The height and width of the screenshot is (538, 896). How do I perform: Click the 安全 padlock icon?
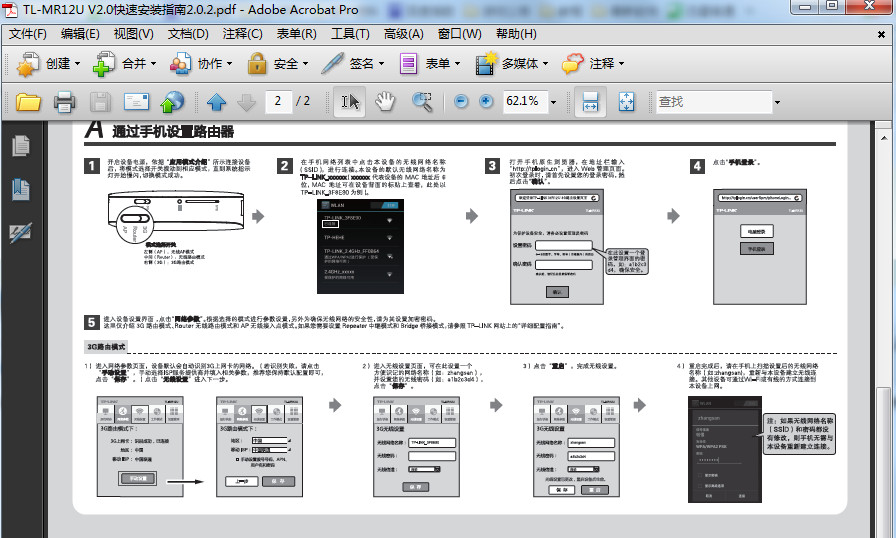click(x=257, y=64)
